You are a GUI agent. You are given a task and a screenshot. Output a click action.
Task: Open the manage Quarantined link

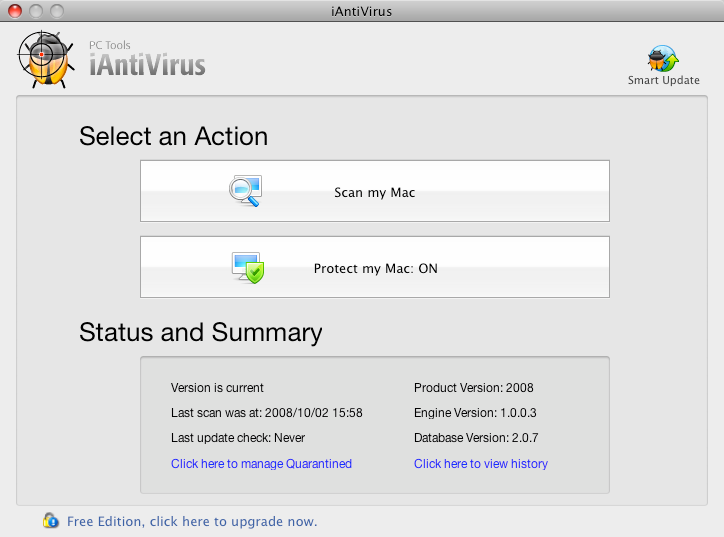(261, 464)
